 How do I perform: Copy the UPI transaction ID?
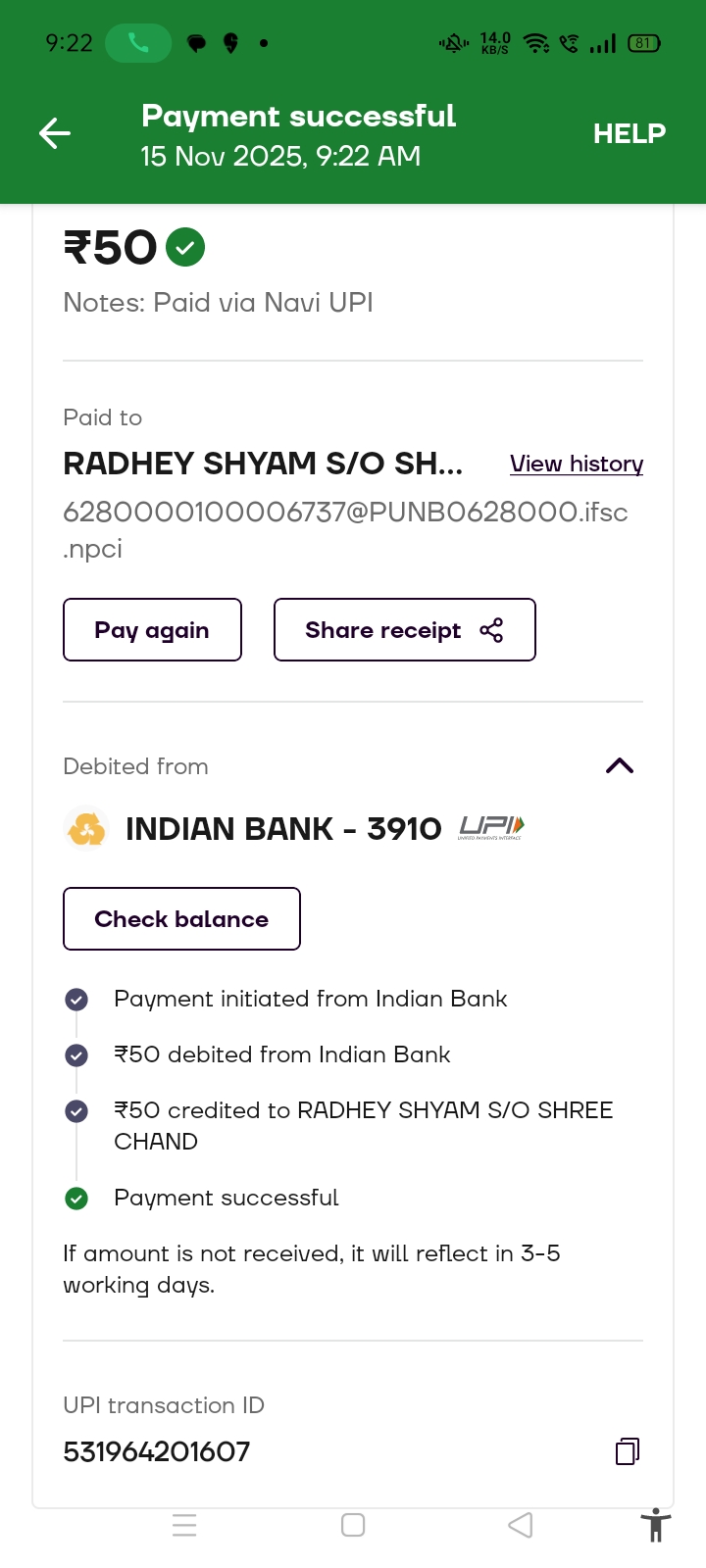pyautogui.click(x=628, y=1451)
